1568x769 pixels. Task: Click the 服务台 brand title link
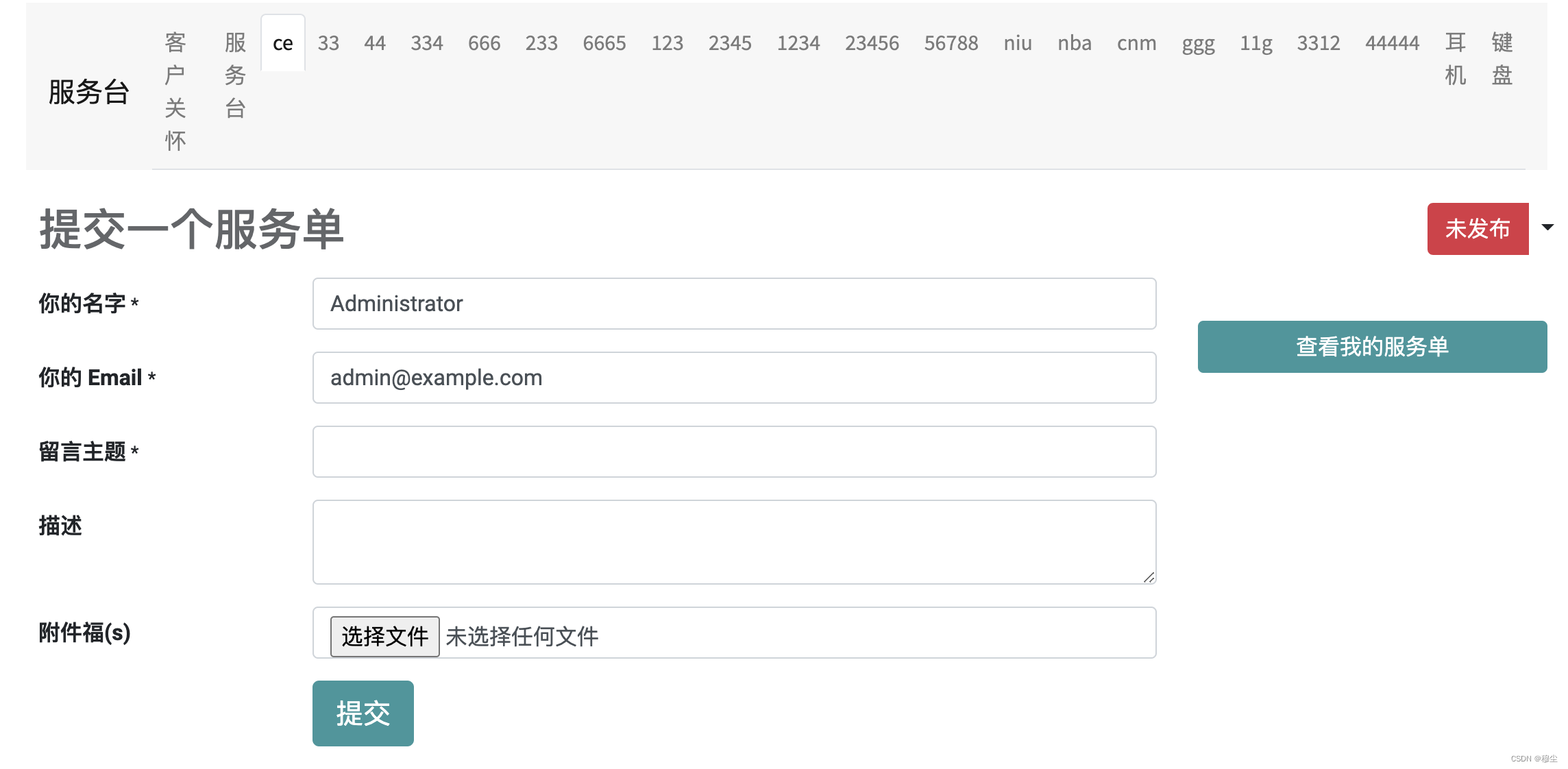[x=89, y=92]
